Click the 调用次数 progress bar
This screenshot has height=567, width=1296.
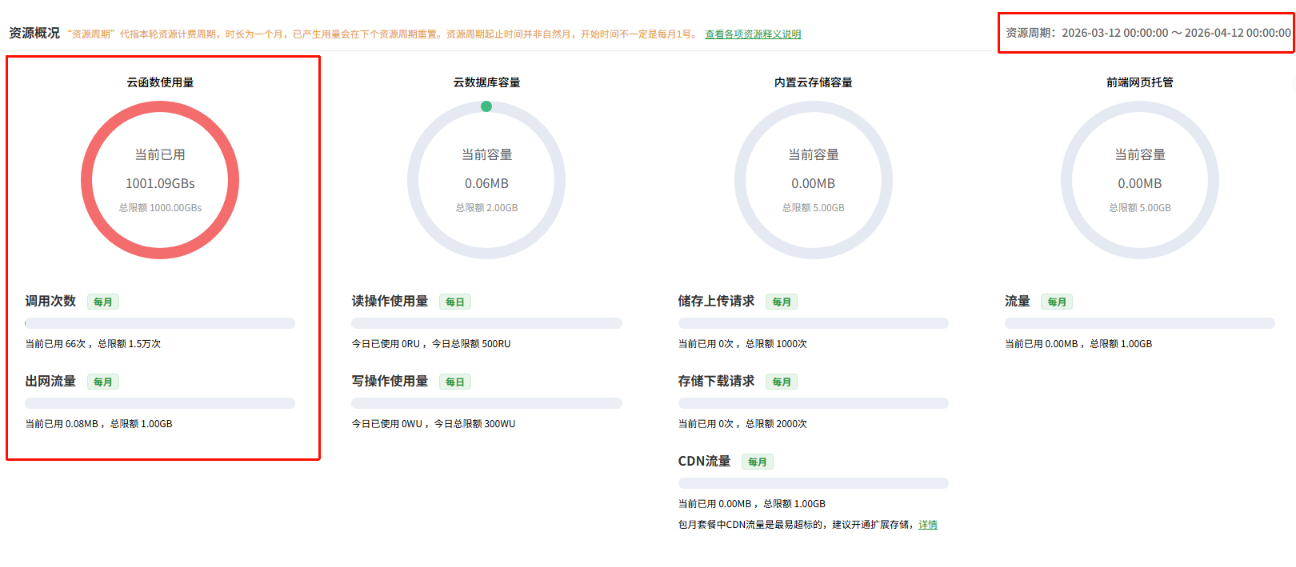point(160,323)
